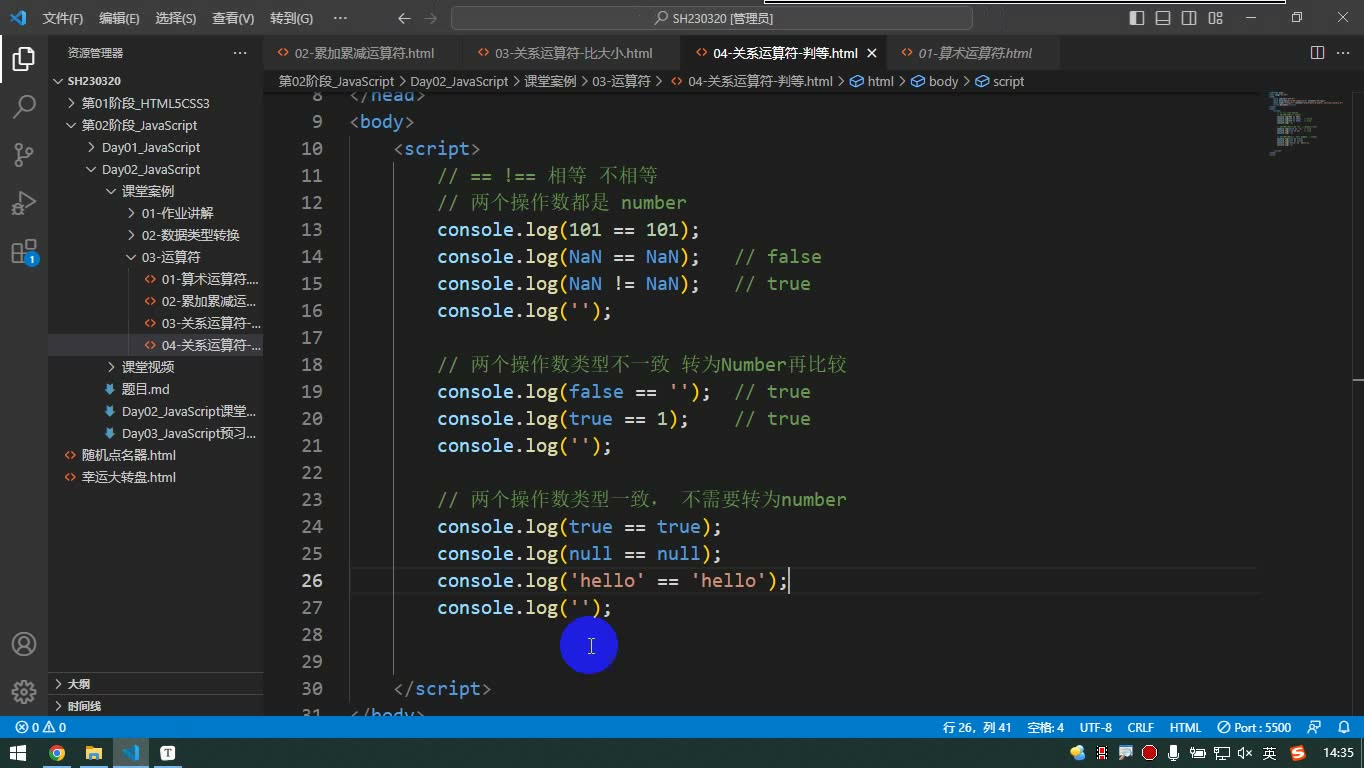The width and height of the screenshot is (1364, 768).
Task: Click Port: 5500 Live Server button
Action: (1255, 727)
